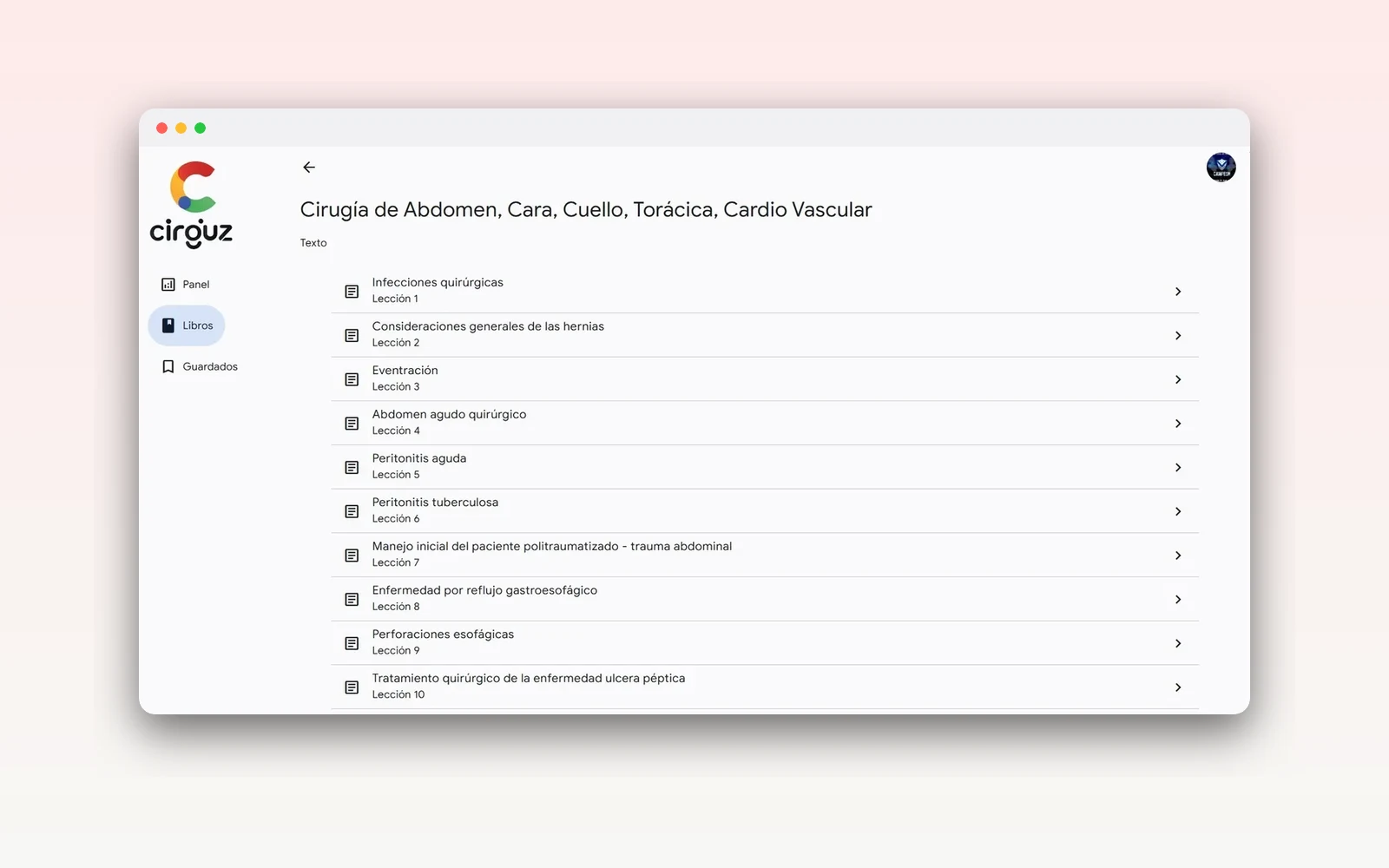Open the chevron on the Peritonitis aguda row
This screenshot has height=868, width=1389.
[1178, 467]
